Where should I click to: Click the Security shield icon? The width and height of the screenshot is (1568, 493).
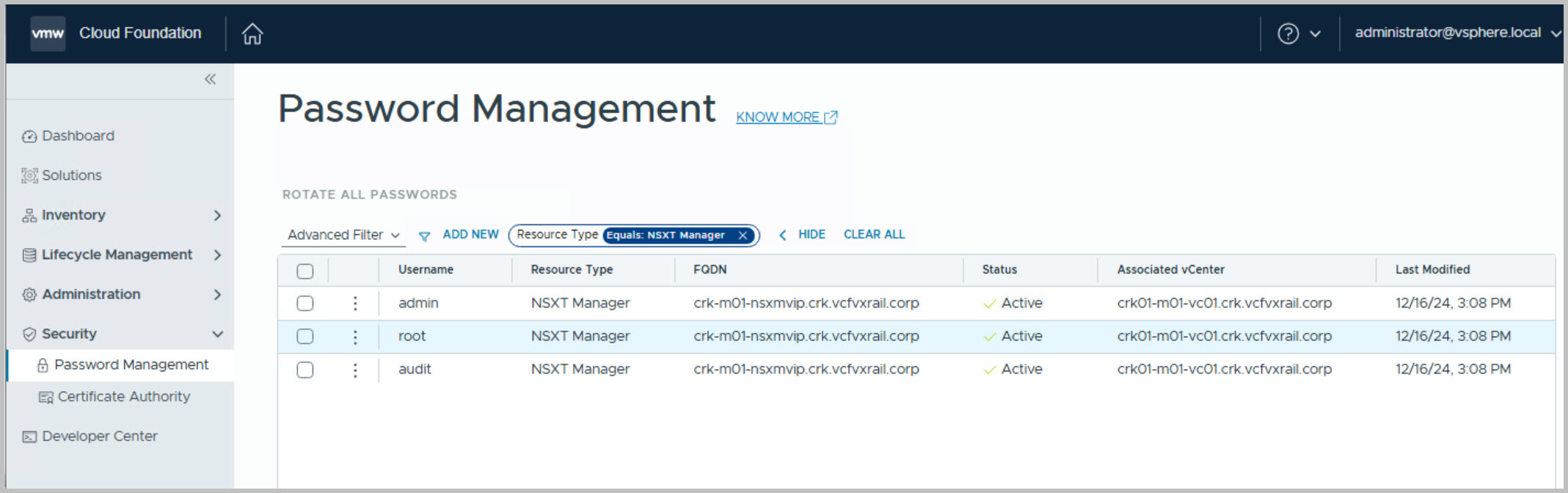(x=29, y=335)
